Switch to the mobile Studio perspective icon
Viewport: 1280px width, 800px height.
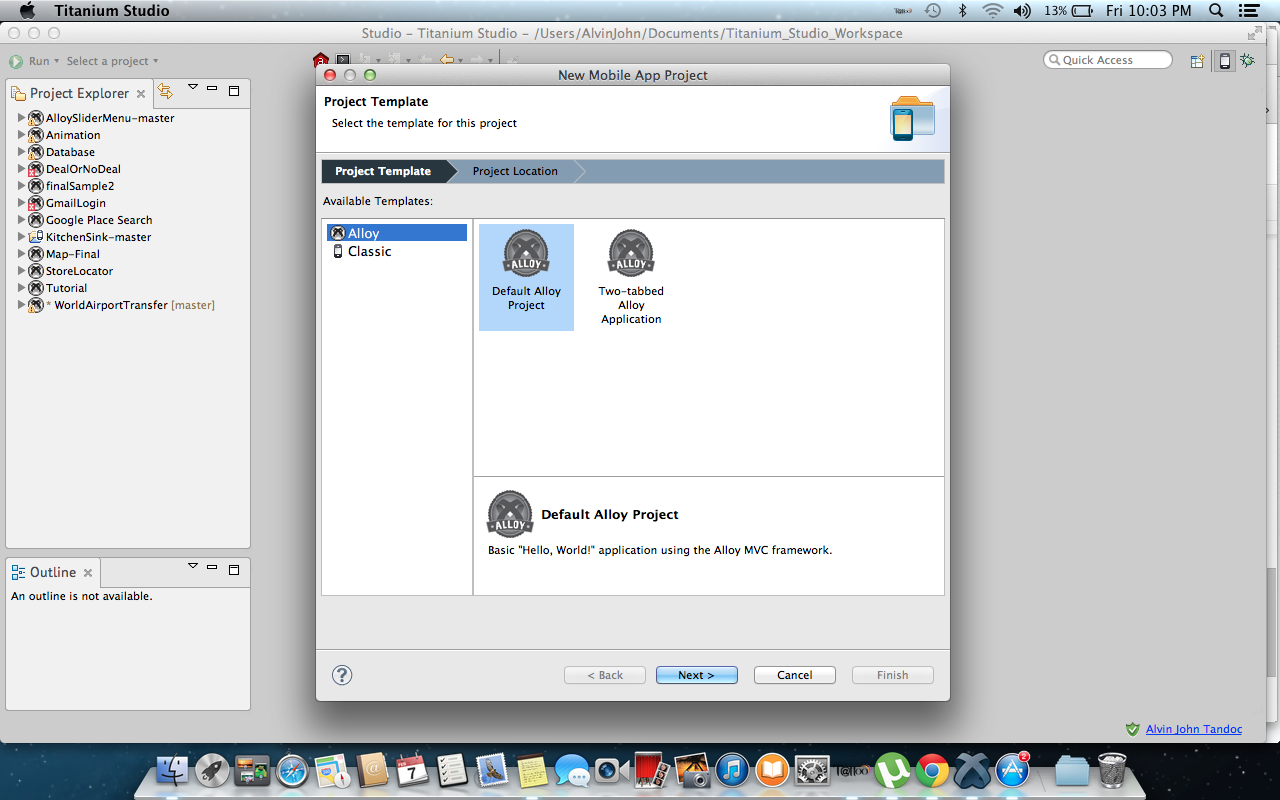coord(1224,61)
